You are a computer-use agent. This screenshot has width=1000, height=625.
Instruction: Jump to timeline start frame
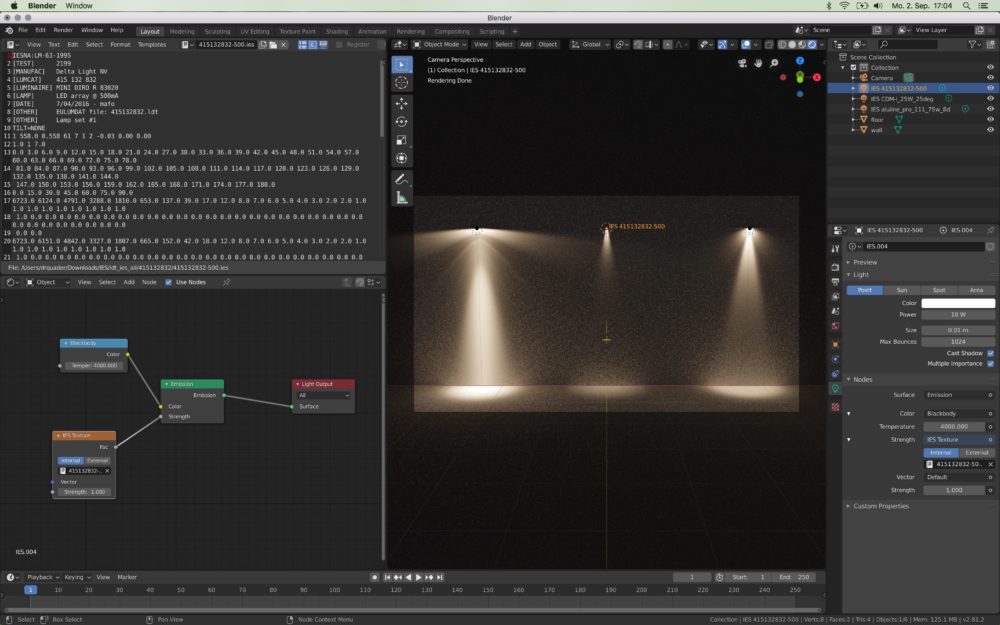(387, 577)
